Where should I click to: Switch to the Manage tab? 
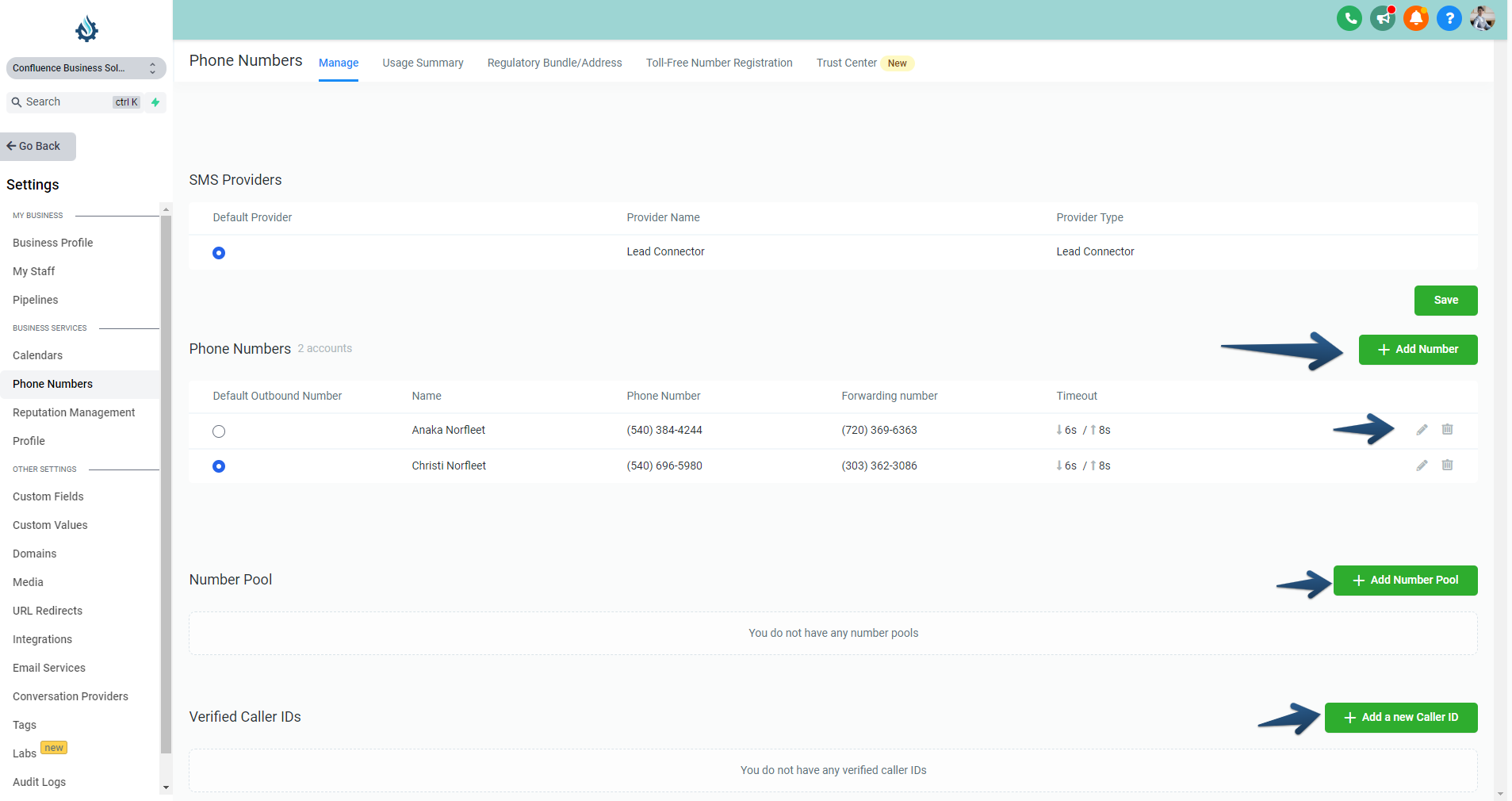pos(339,63)
